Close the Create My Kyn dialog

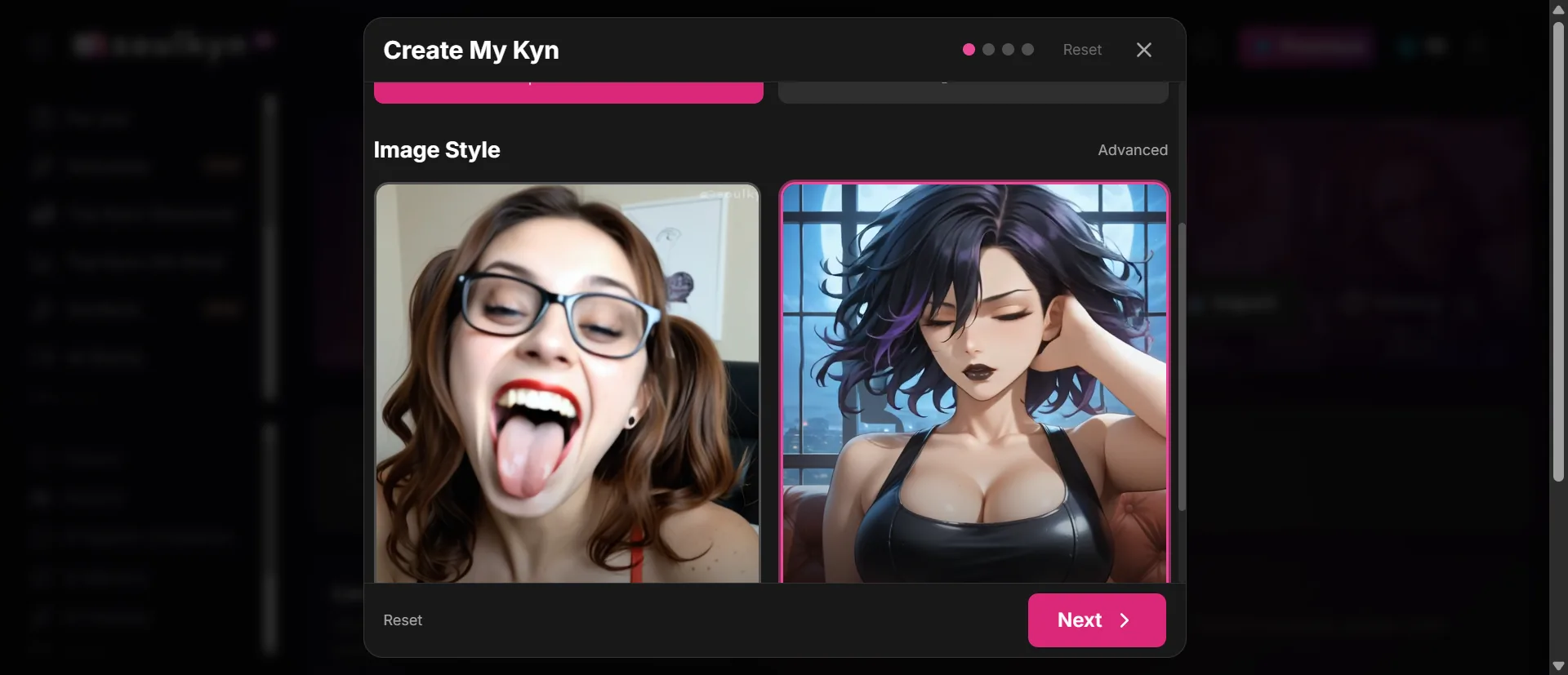(x=1144, y=50)
